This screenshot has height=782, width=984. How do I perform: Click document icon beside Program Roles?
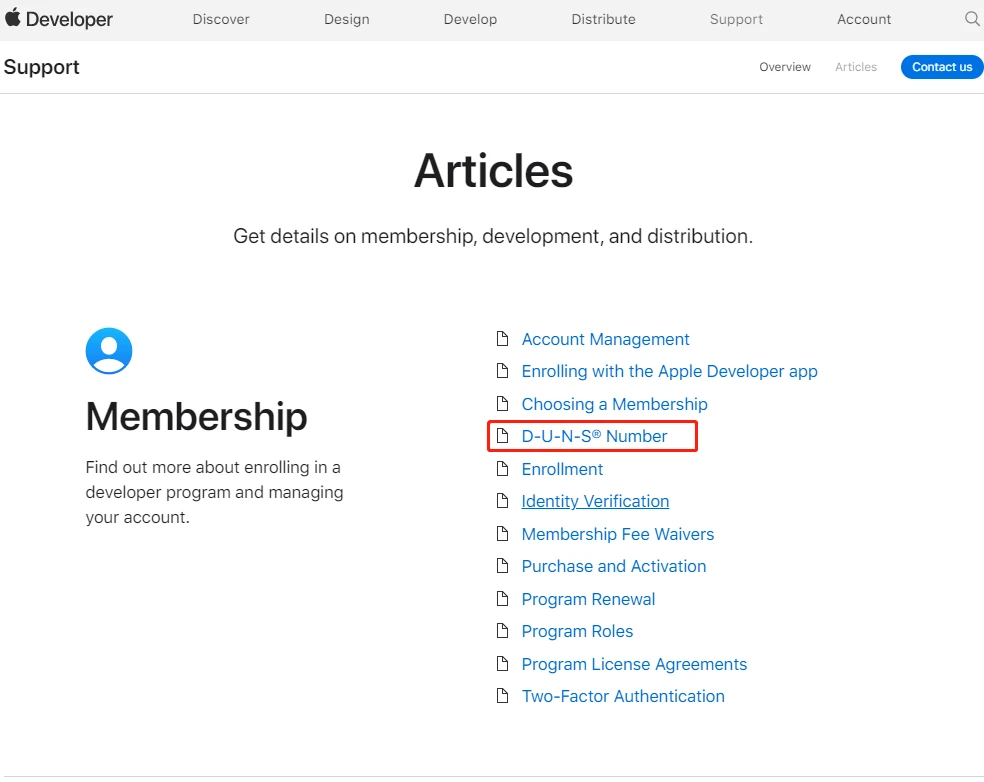tap(503, 631)
